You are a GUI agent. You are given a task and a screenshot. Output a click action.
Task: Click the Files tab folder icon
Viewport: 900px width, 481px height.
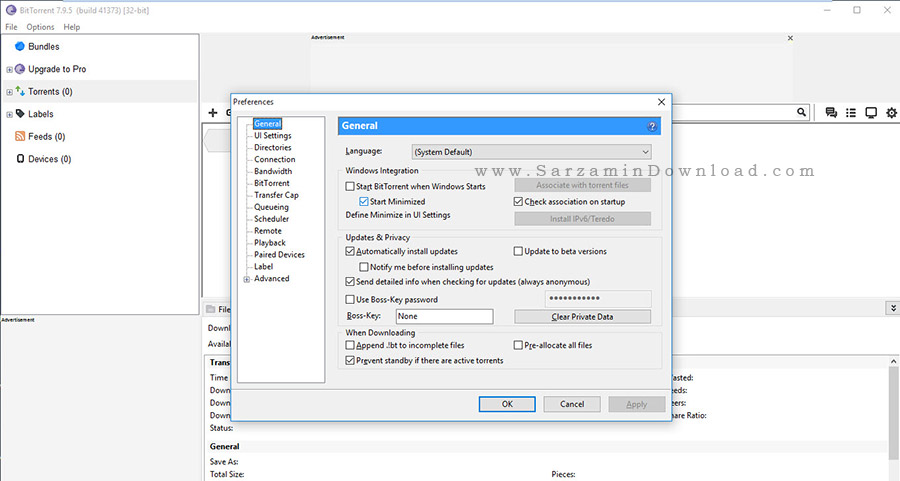tap(211, 309)
